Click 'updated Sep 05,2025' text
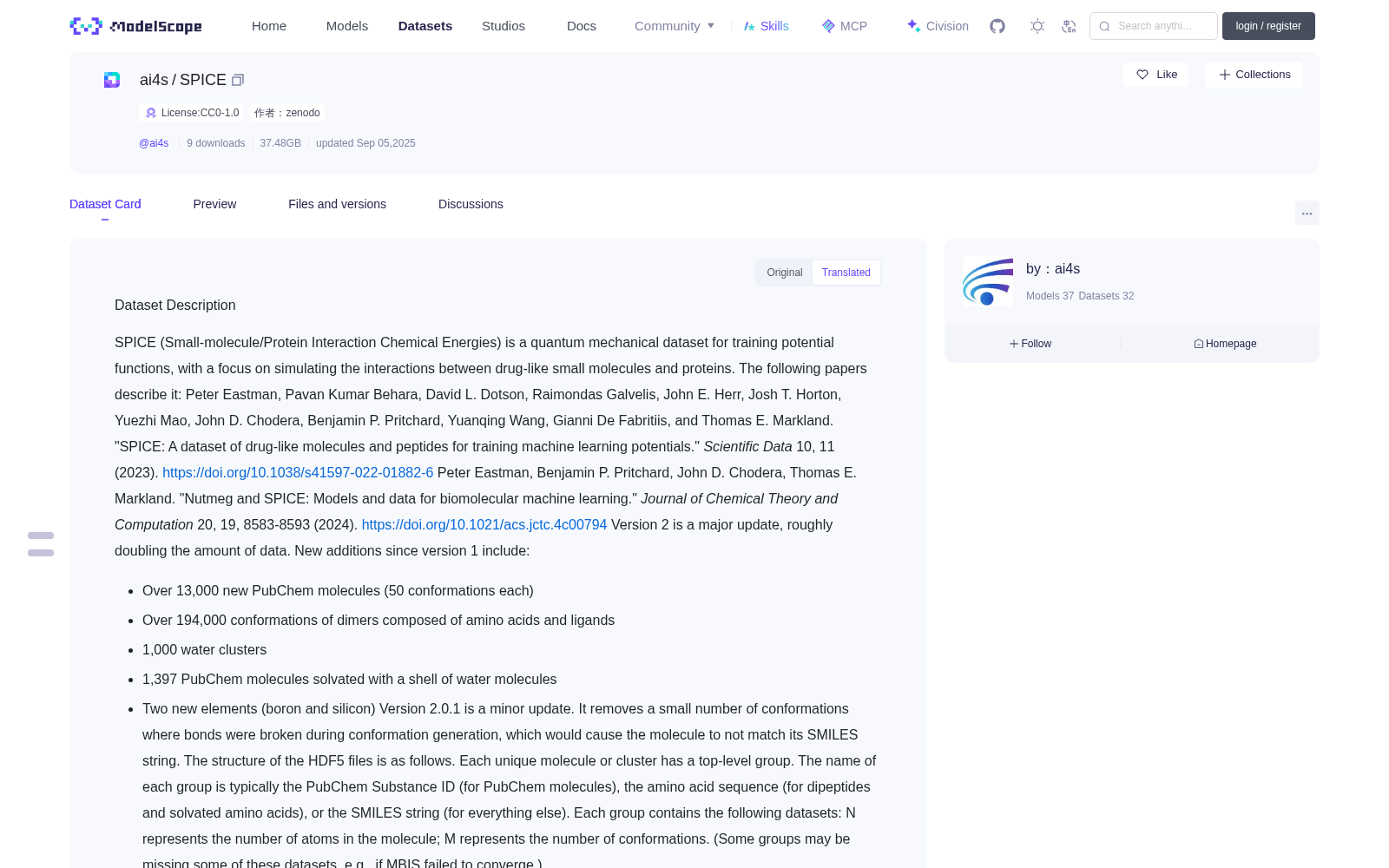 365,143
